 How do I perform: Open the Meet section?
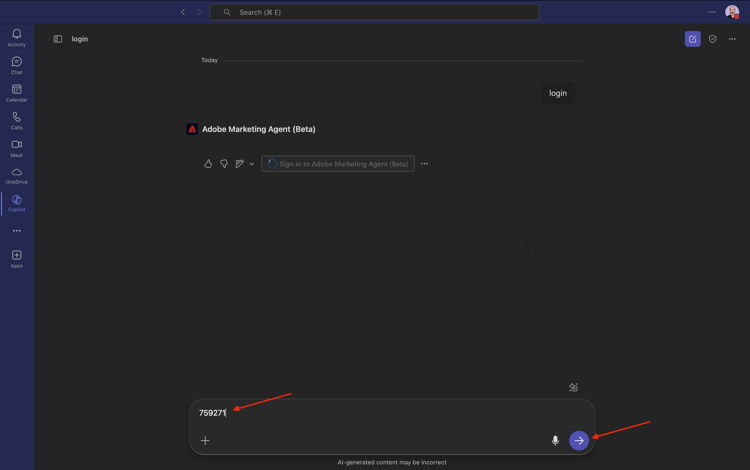(17, 148)
